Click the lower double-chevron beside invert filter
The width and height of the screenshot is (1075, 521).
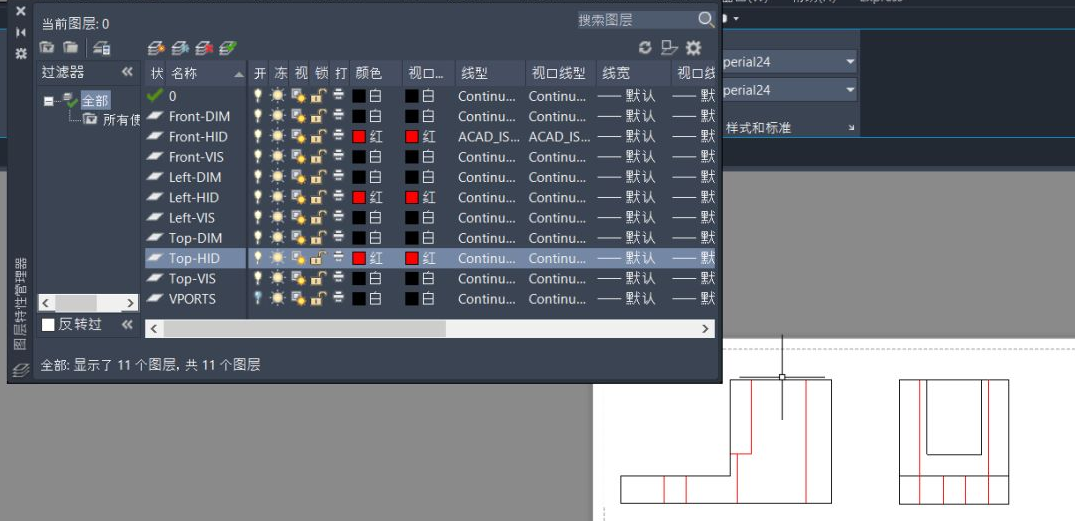pos(128,324)
